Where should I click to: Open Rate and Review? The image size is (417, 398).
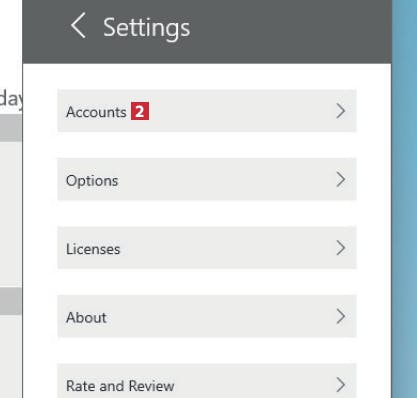point(207,381)
